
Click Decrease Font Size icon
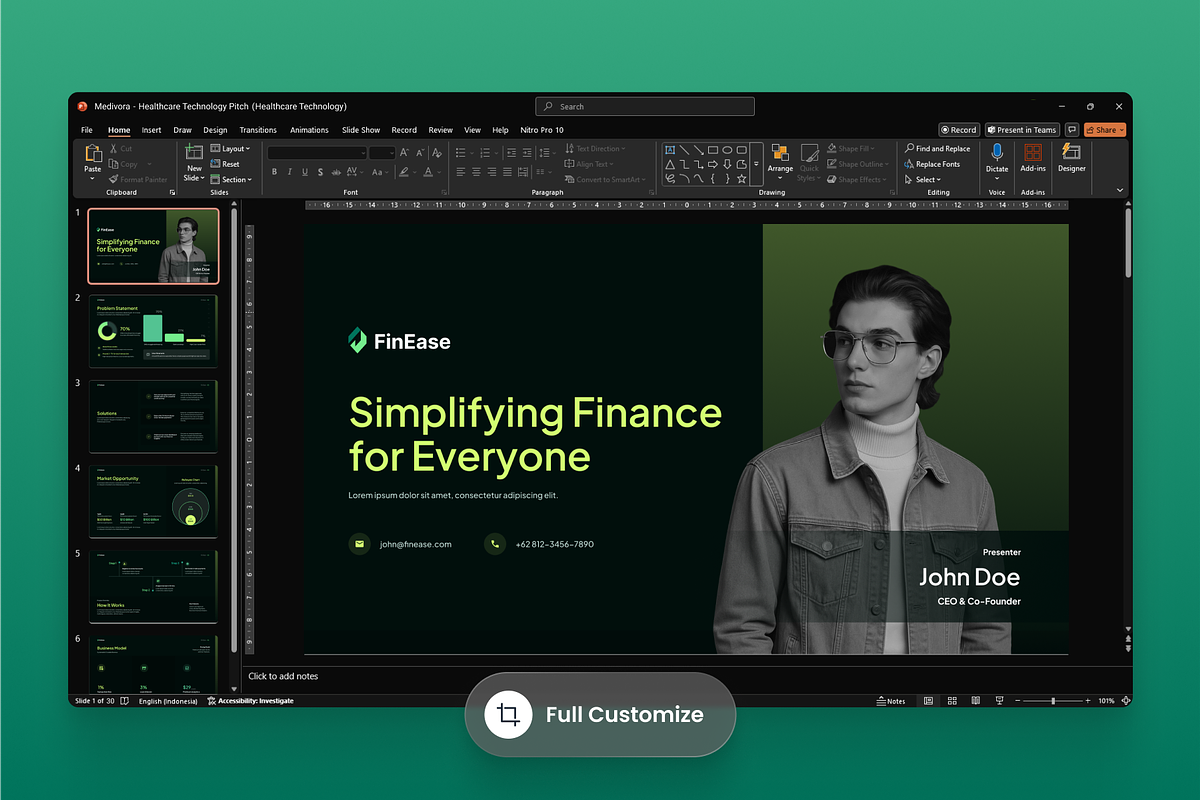point(420,152)
